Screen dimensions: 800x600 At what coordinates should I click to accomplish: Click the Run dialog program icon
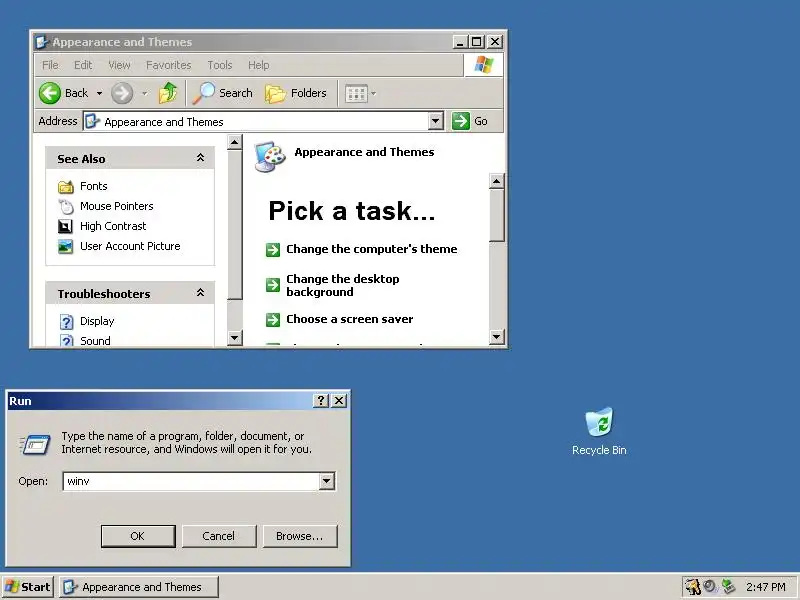point(35,444)
